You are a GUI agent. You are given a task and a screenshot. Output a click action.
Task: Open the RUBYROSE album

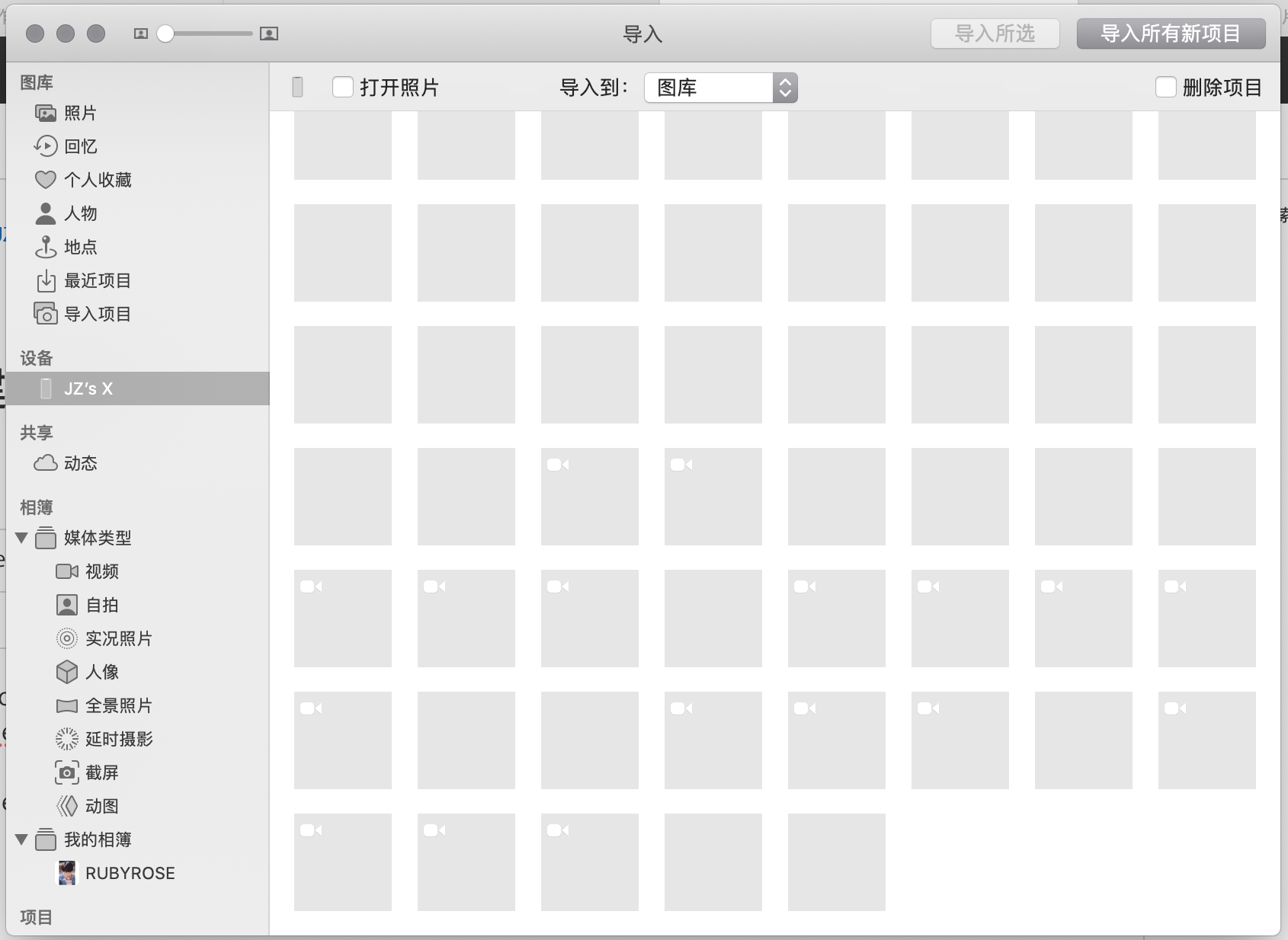click(x=130, y=873)
